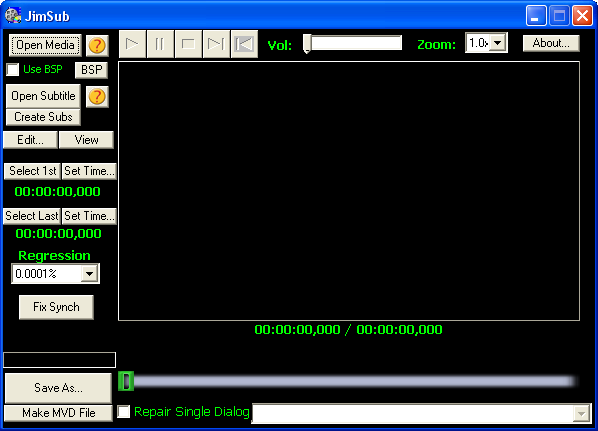This screenshot has width=598, height=431.
Task: Stop the media playback
Action: [188, 44]
